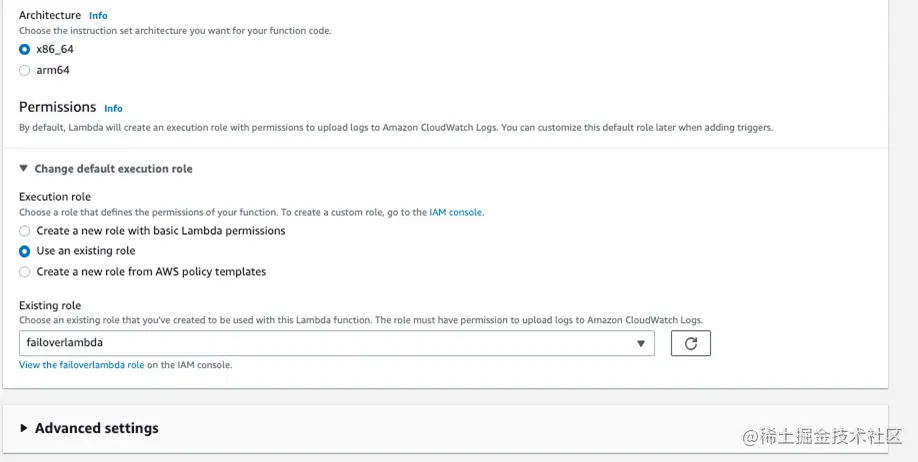The image size is (918, 462).
Task: Click the Execution role field label
Action: (x=55, y=197)
